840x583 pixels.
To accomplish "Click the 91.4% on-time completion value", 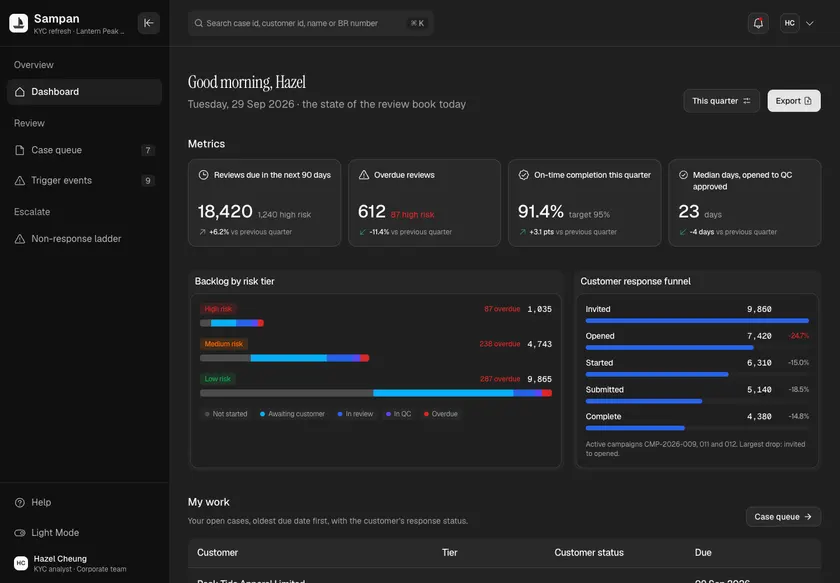I will 541,212.
